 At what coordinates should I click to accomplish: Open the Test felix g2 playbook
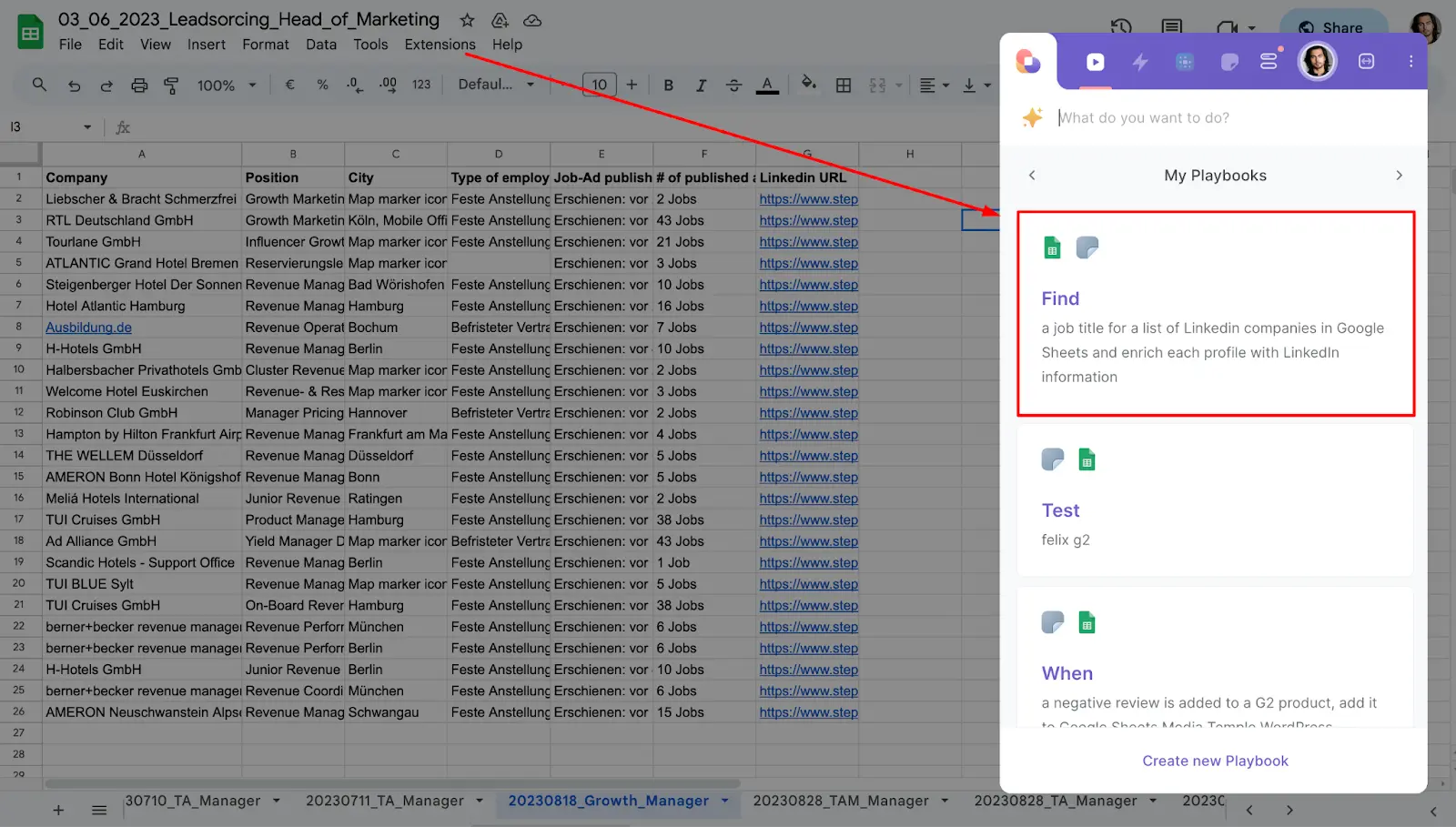(x=1216, y=499)
